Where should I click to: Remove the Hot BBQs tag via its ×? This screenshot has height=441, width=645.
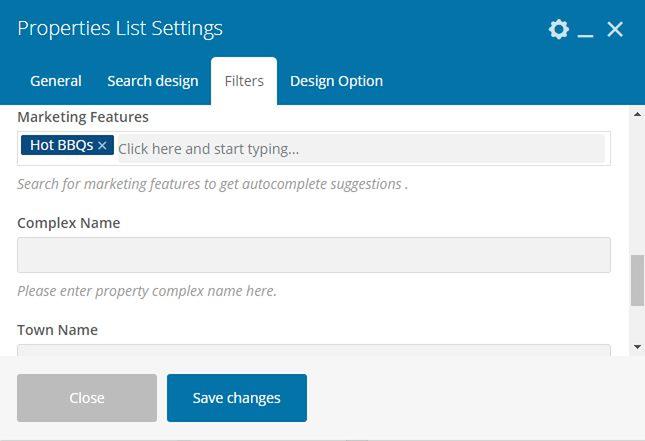[x=102, y=146]
